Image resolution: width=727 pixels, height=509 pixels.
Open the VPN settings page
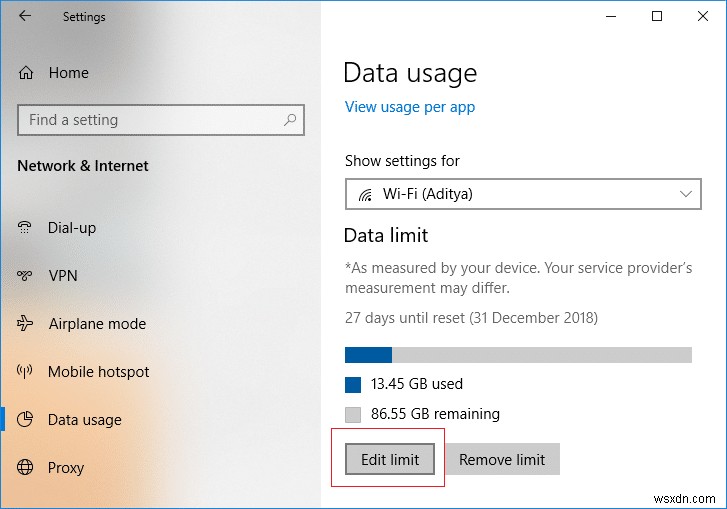click(63, 276)
